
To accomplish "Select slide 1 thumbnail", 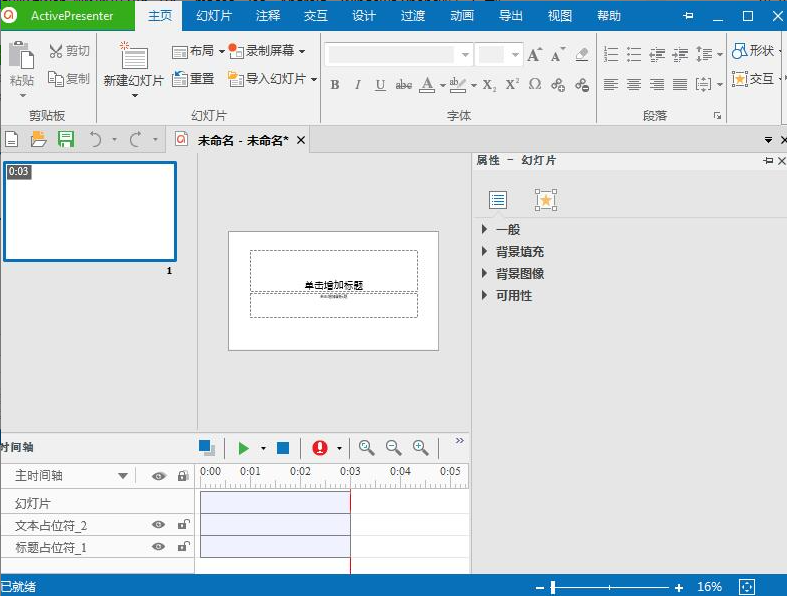I will click(90, 211).
